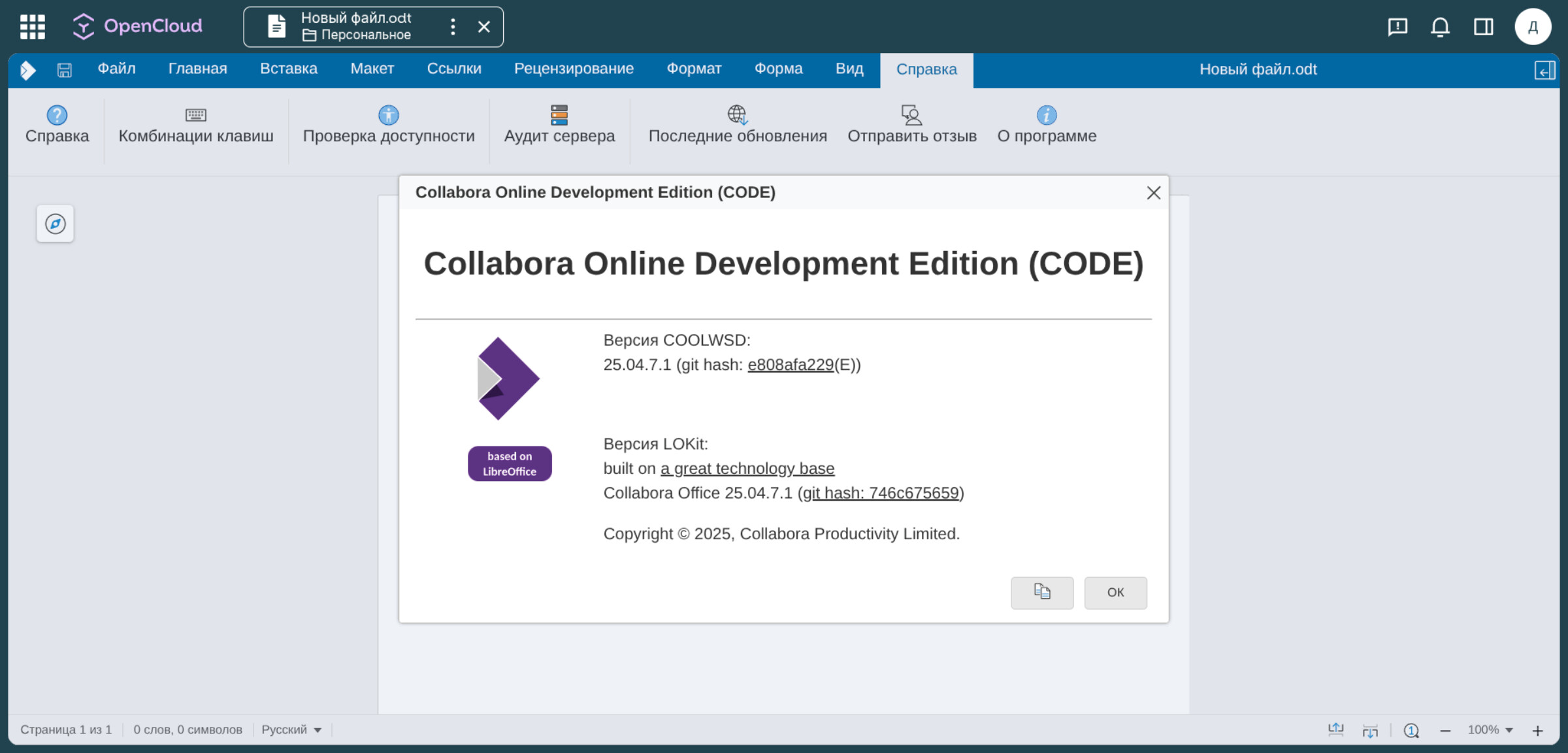Open the keyboard shortcuts icon
The image size is (1568, 753).
(195, 115)
